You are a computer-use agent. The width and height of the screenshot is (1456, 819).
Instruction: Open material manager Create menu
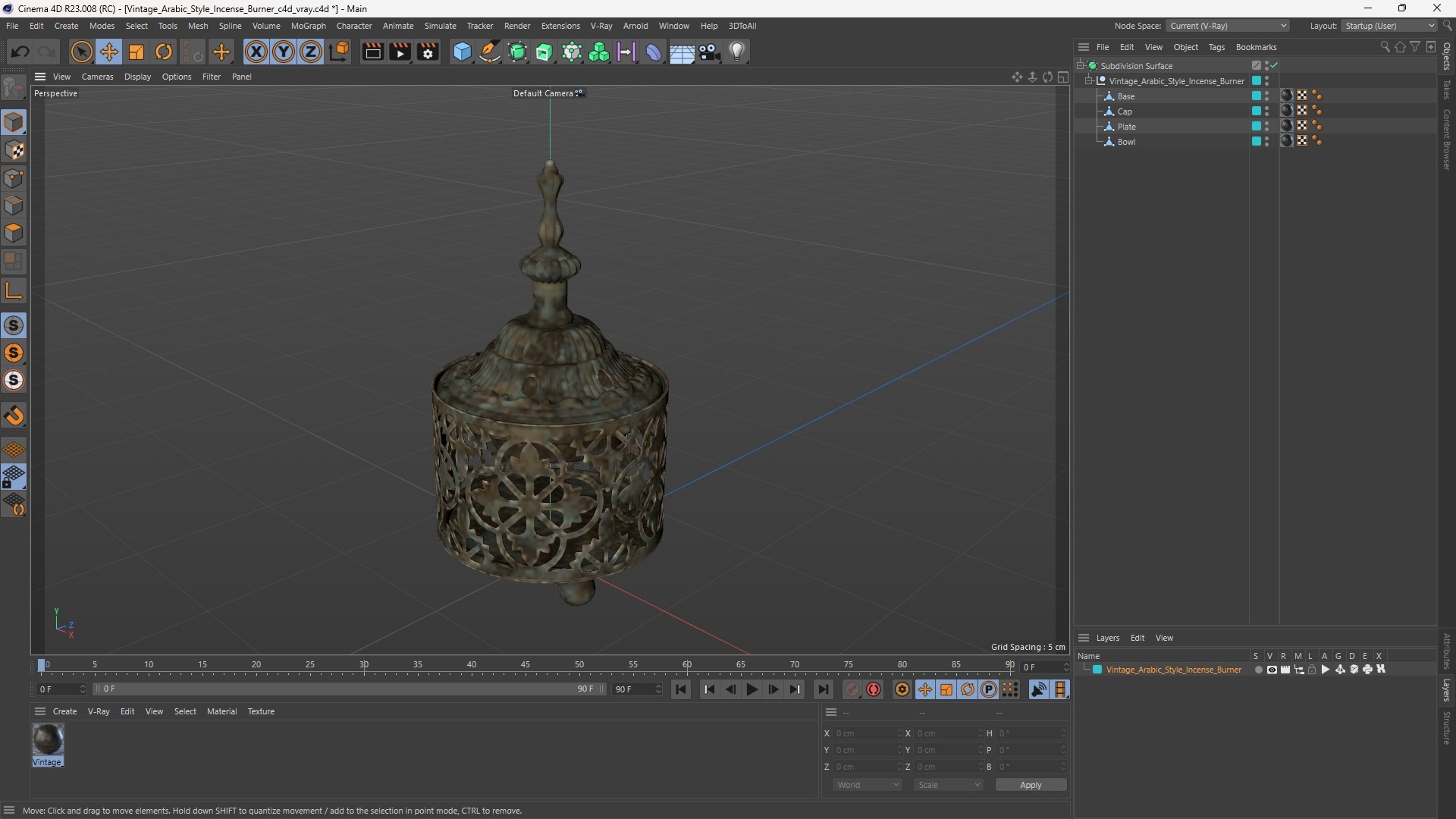[x=64, y=711]
